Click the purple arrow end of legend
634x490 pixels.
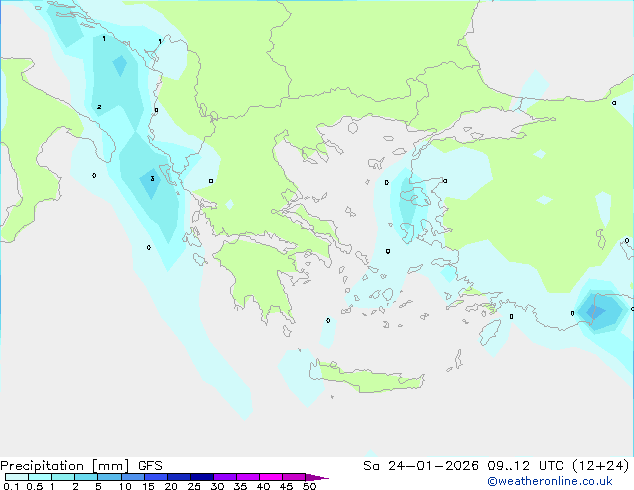[317, 477]
